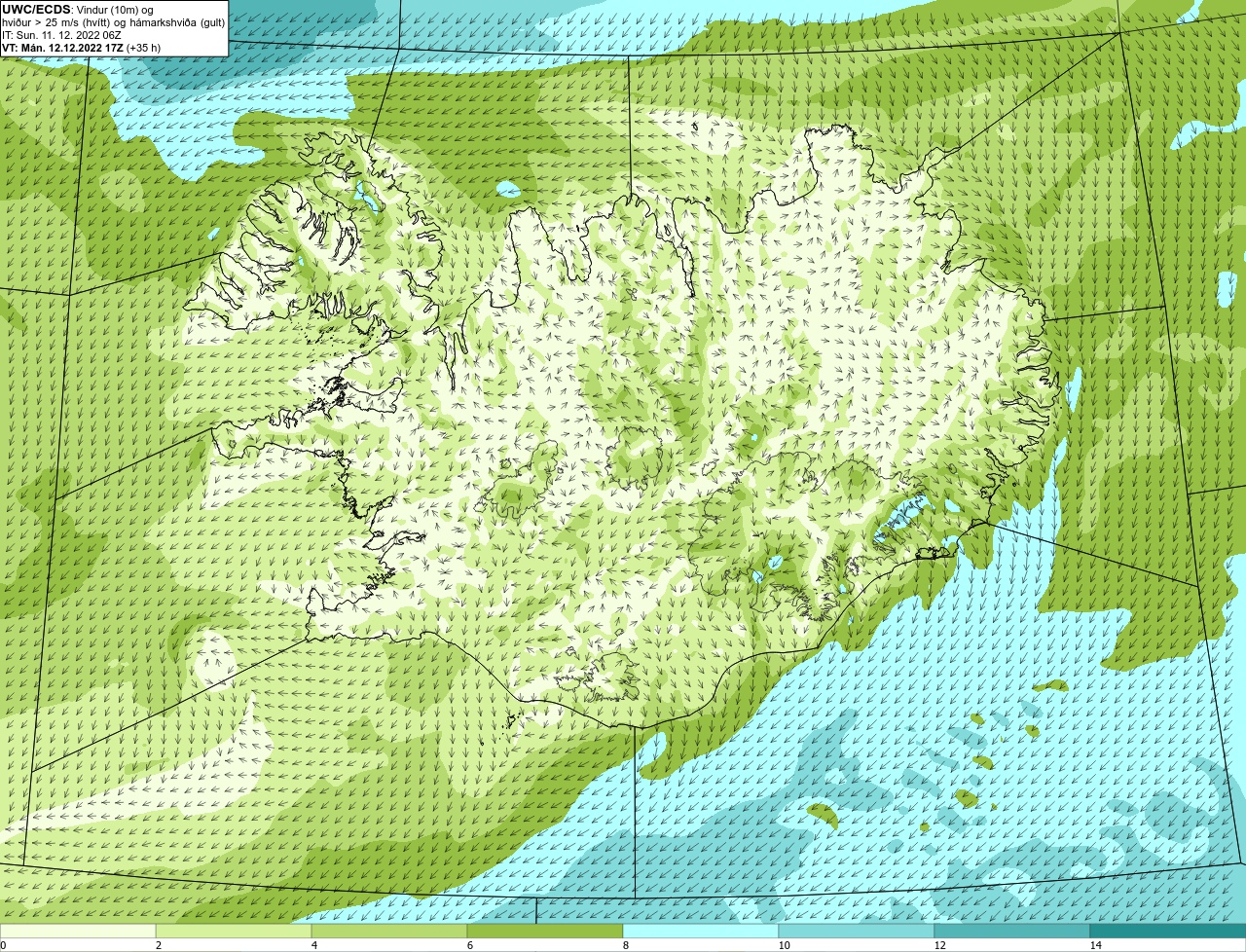Click the legend line mentioning "hámarkshviða (gult)"
Viewport: 1246px width, 952px height.
pos(113,21)
